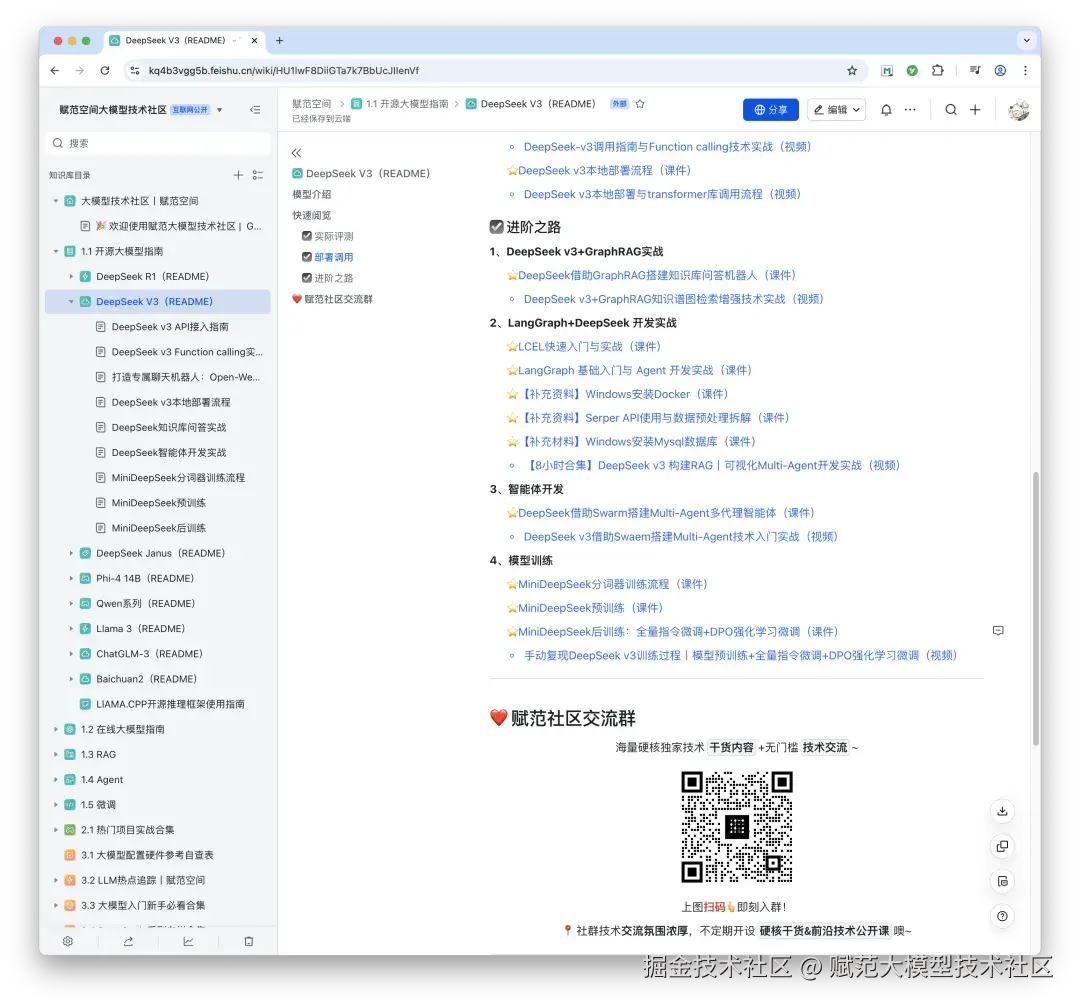Expand DeepSeek R1 (README) tree node
The height and width of the screenshot is (1007, 1080).
pyautogui.click(x=71, y=276)
